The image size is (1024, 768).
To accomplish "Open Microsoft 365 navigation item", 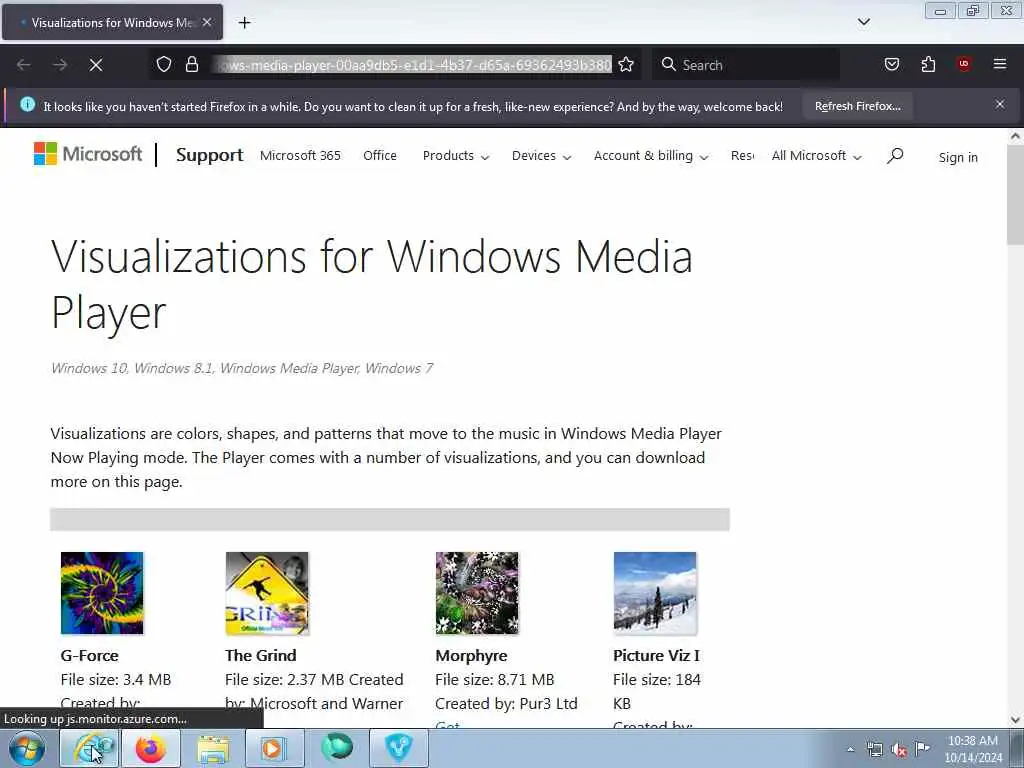I will click(x=300, y=155).
